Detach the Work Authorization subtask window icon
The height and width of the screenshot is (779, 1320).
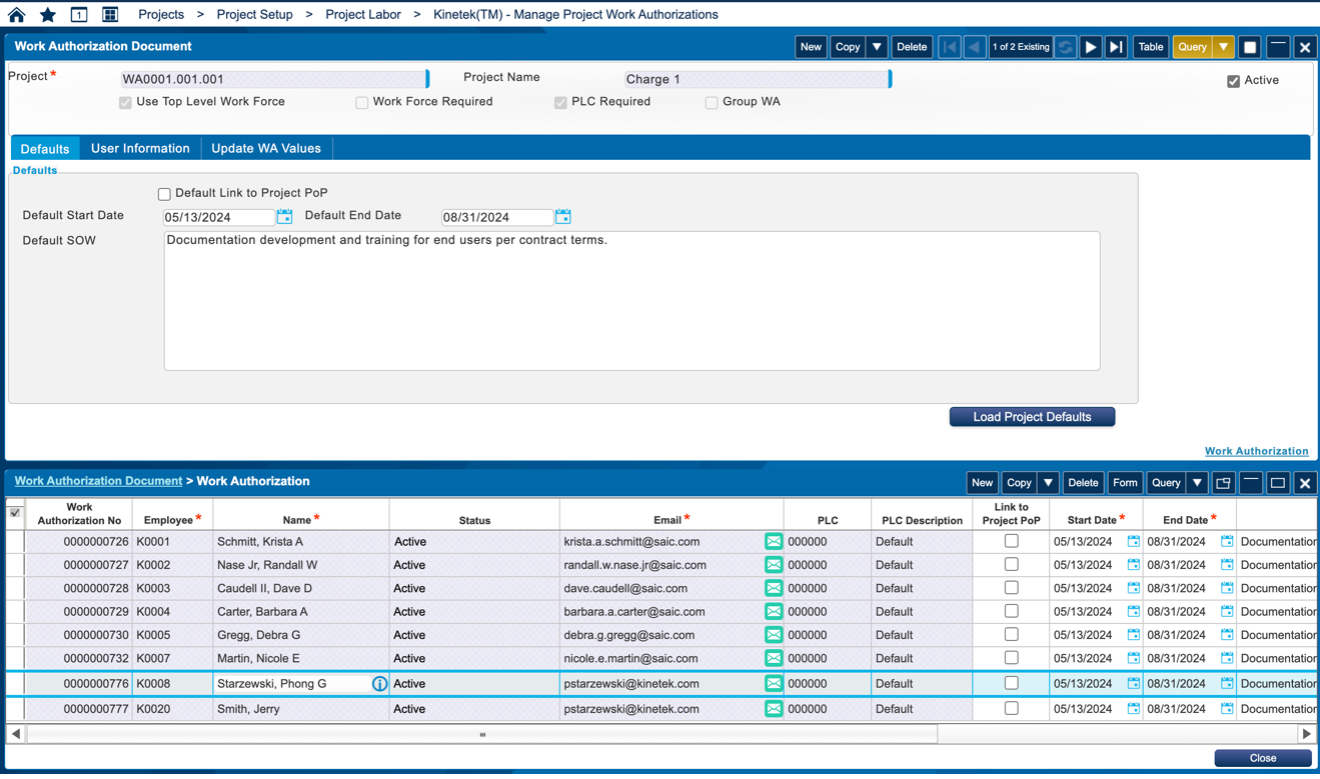tap(1223, 483)
